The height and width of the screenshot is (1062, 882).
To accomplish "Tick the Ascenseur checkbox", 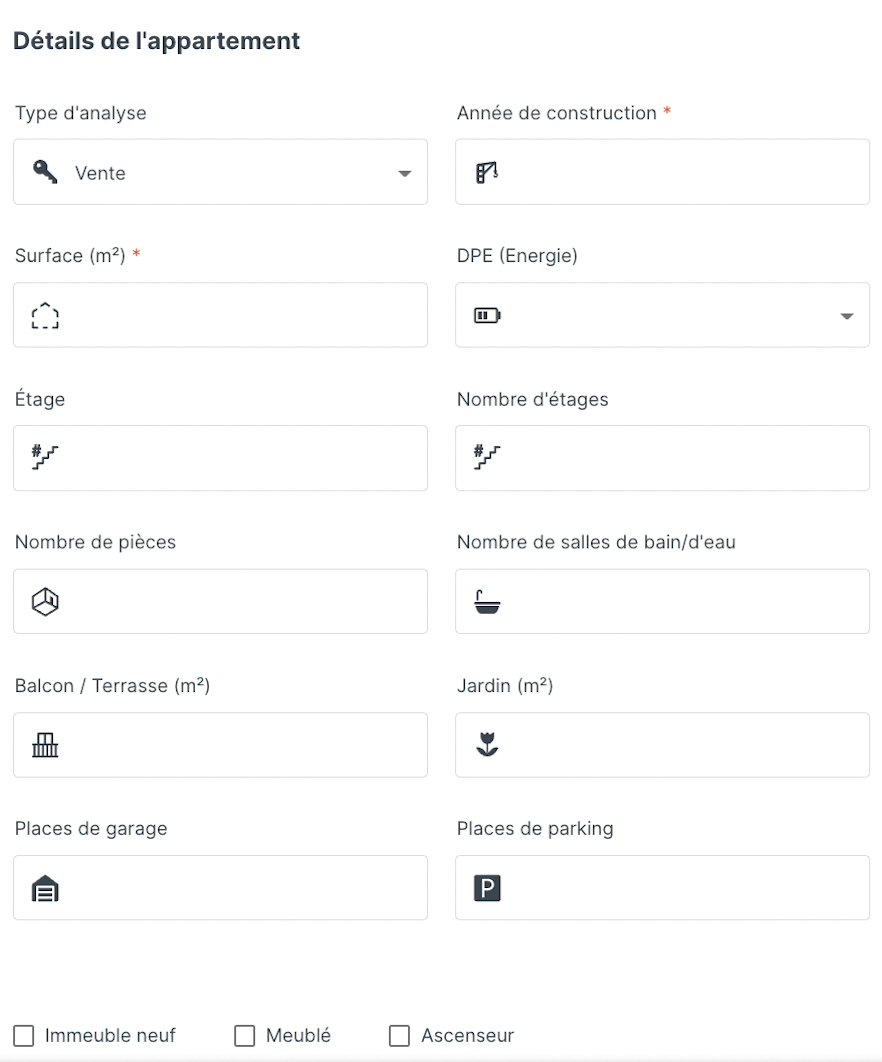I will click(400, 1036).
